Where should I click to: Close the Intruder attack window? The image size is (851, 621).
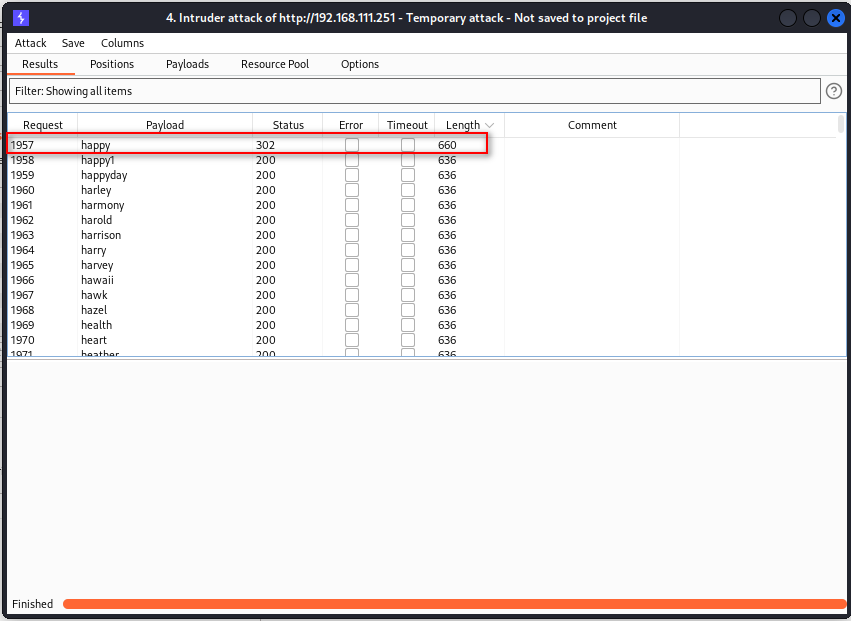(836, 18)
